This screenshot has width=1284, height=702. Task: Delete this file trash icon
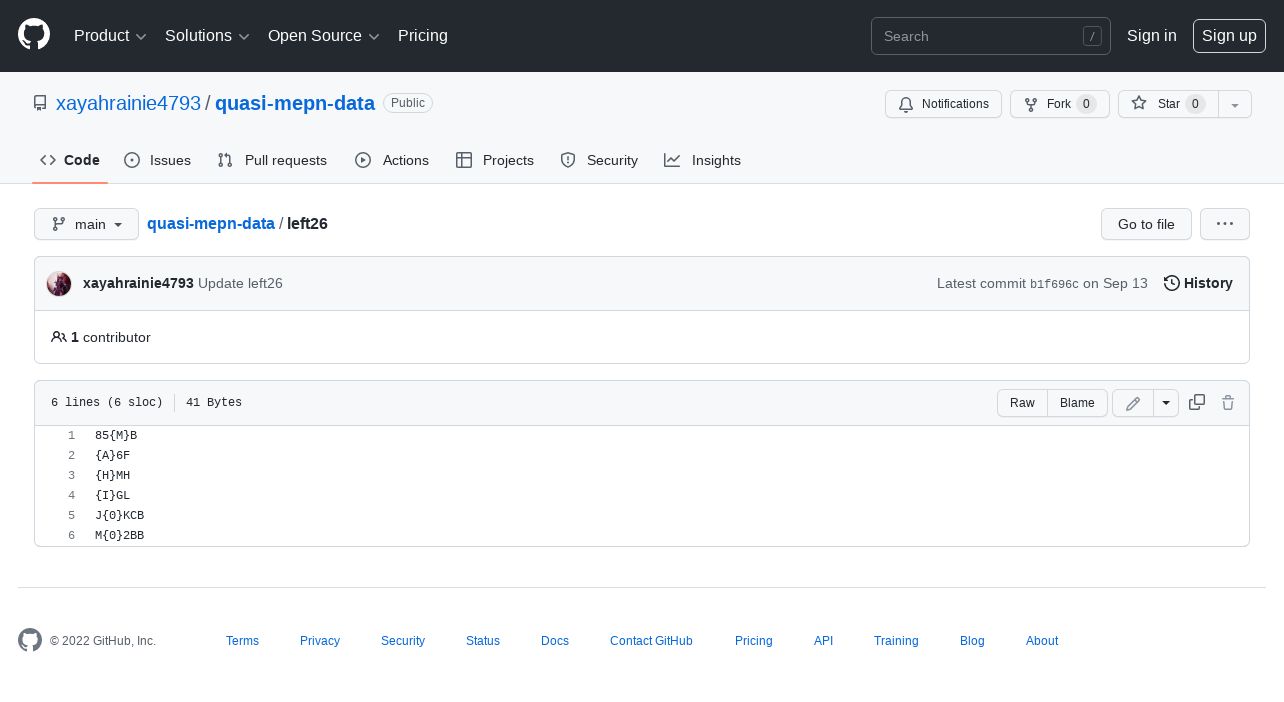[1228, 403]
